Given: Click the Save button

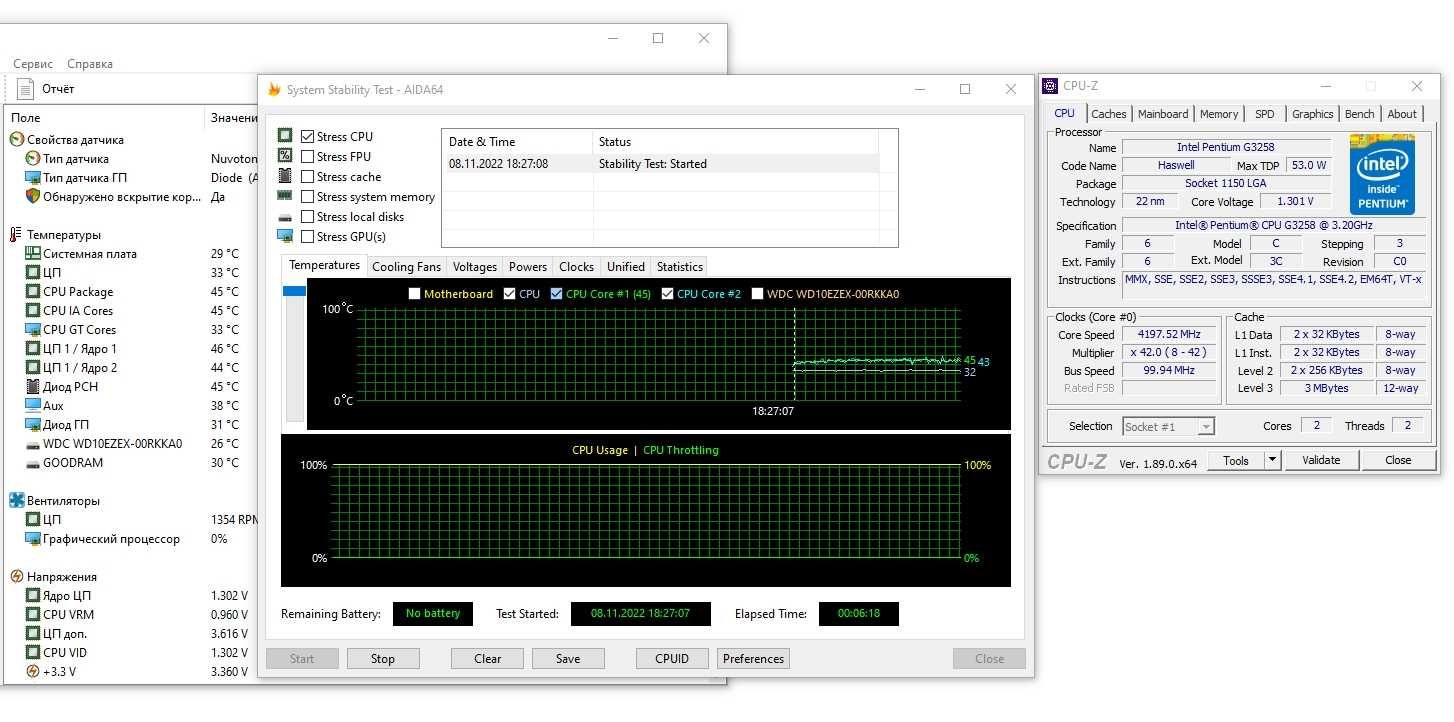Looking at the screenshot, I should (x=568, y=659).
